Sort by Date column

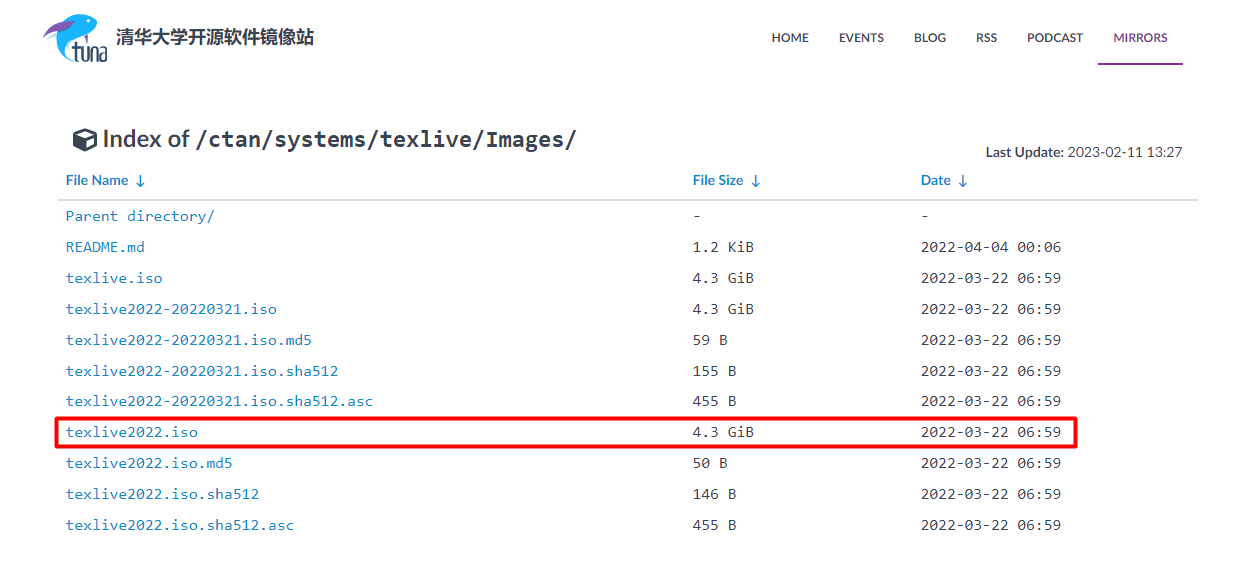(x=944, y=180)
